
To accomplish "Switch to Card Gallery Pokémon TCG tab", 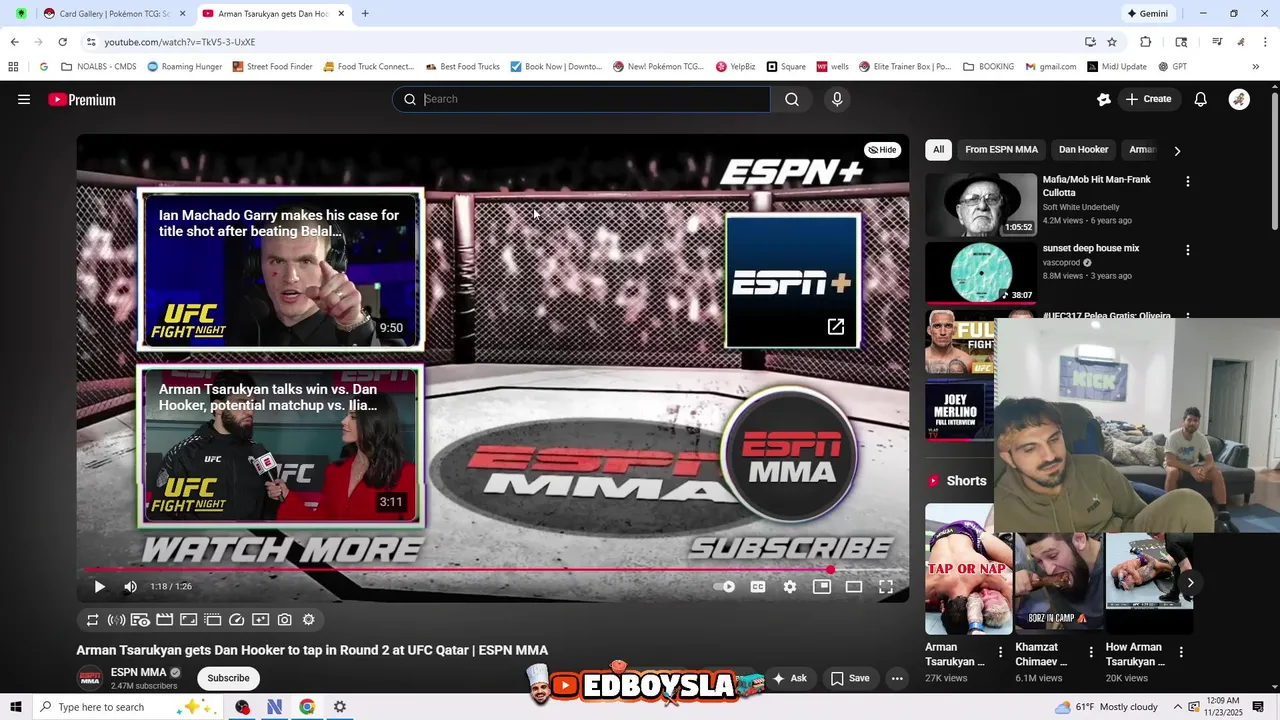I will (113, 14).
